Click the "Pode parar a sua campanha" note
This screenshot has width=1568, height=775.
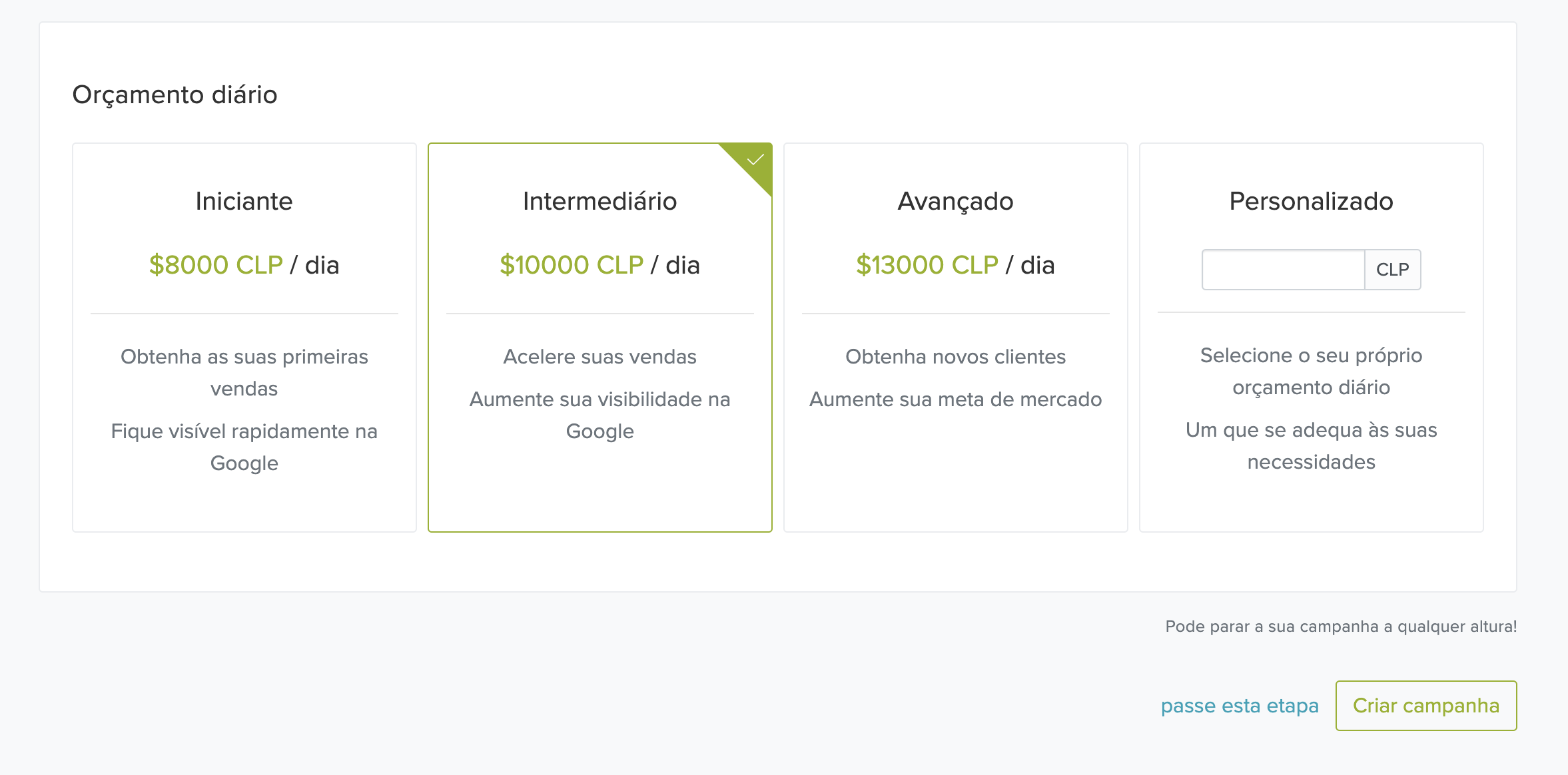coord(1340,627)
